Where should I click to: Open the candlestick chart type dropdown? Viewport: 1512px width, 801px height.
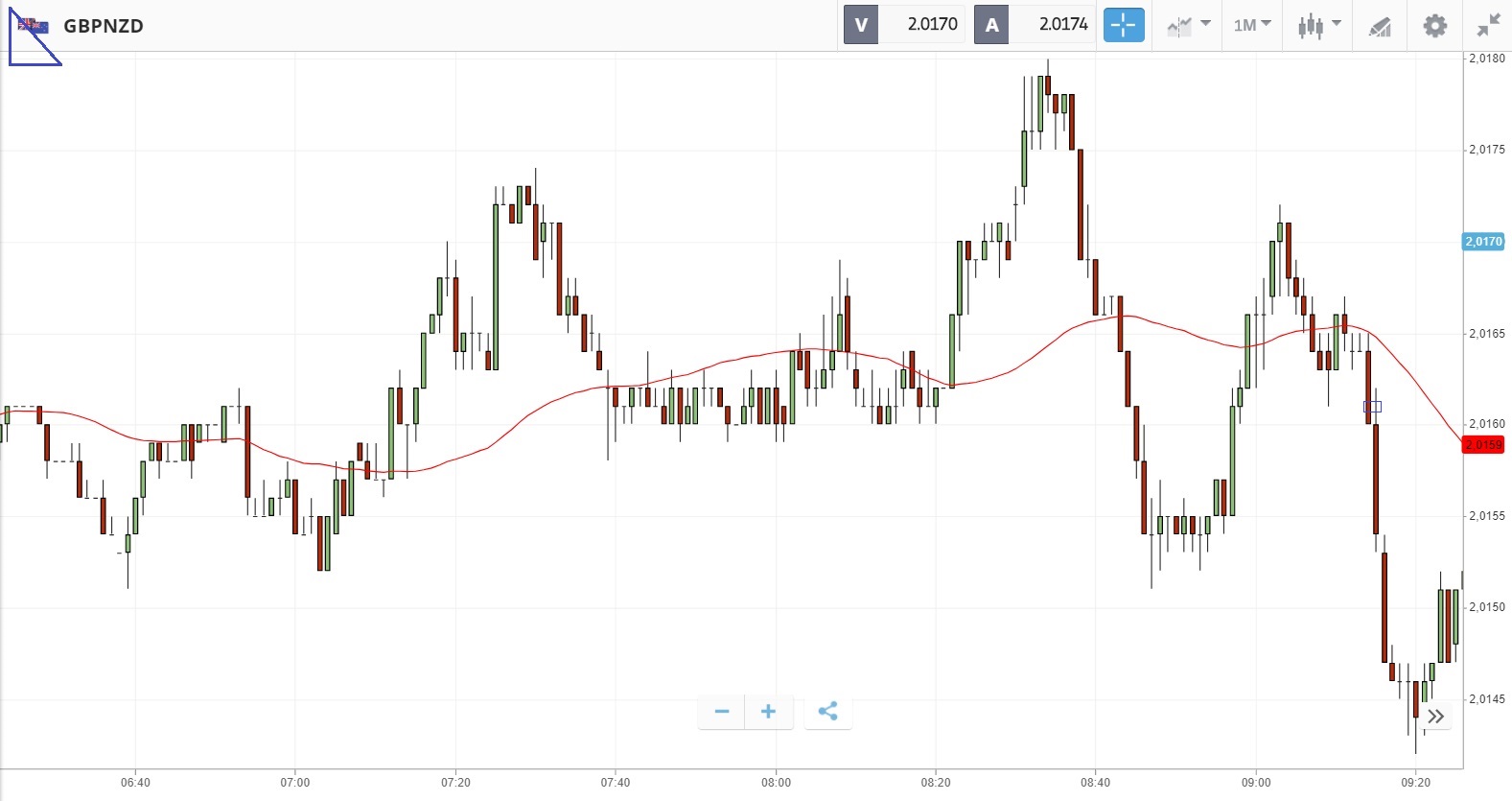click(1319, 25)
